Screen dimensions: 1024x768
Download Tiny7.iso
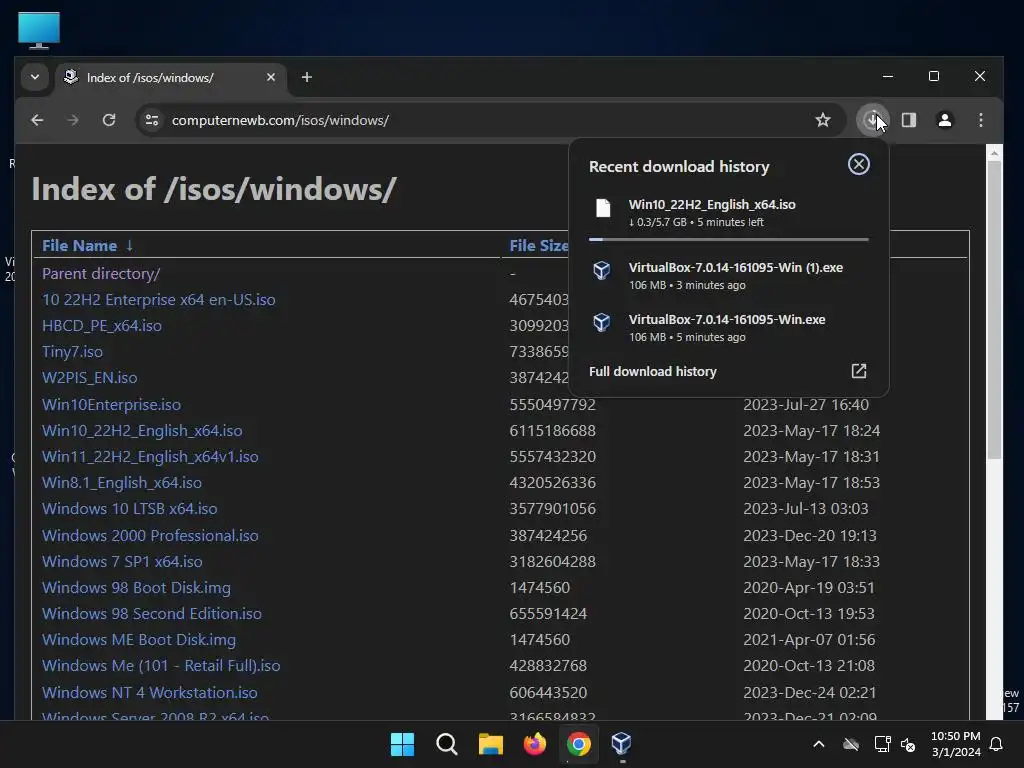(72, 352)
